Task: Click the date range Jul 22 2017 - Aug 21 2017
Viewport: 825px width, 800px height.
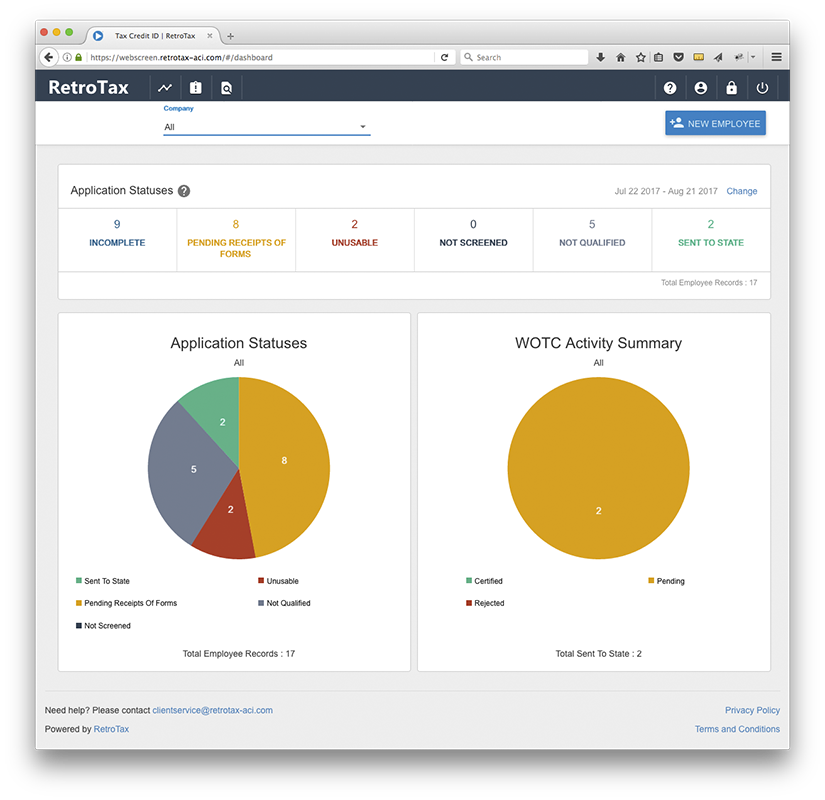Action: click(x=666, y=191)
